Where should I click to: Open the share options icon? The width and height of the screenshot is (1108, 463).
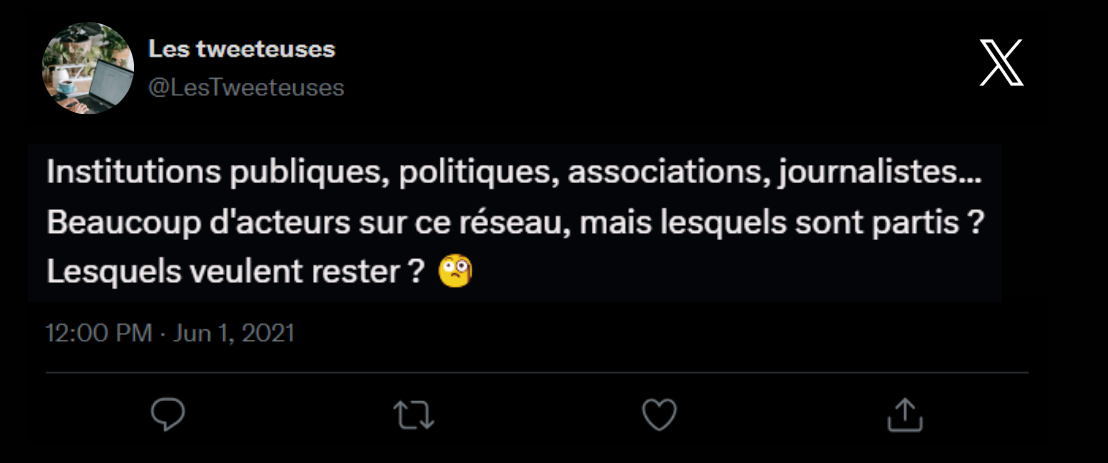point(905,414)
